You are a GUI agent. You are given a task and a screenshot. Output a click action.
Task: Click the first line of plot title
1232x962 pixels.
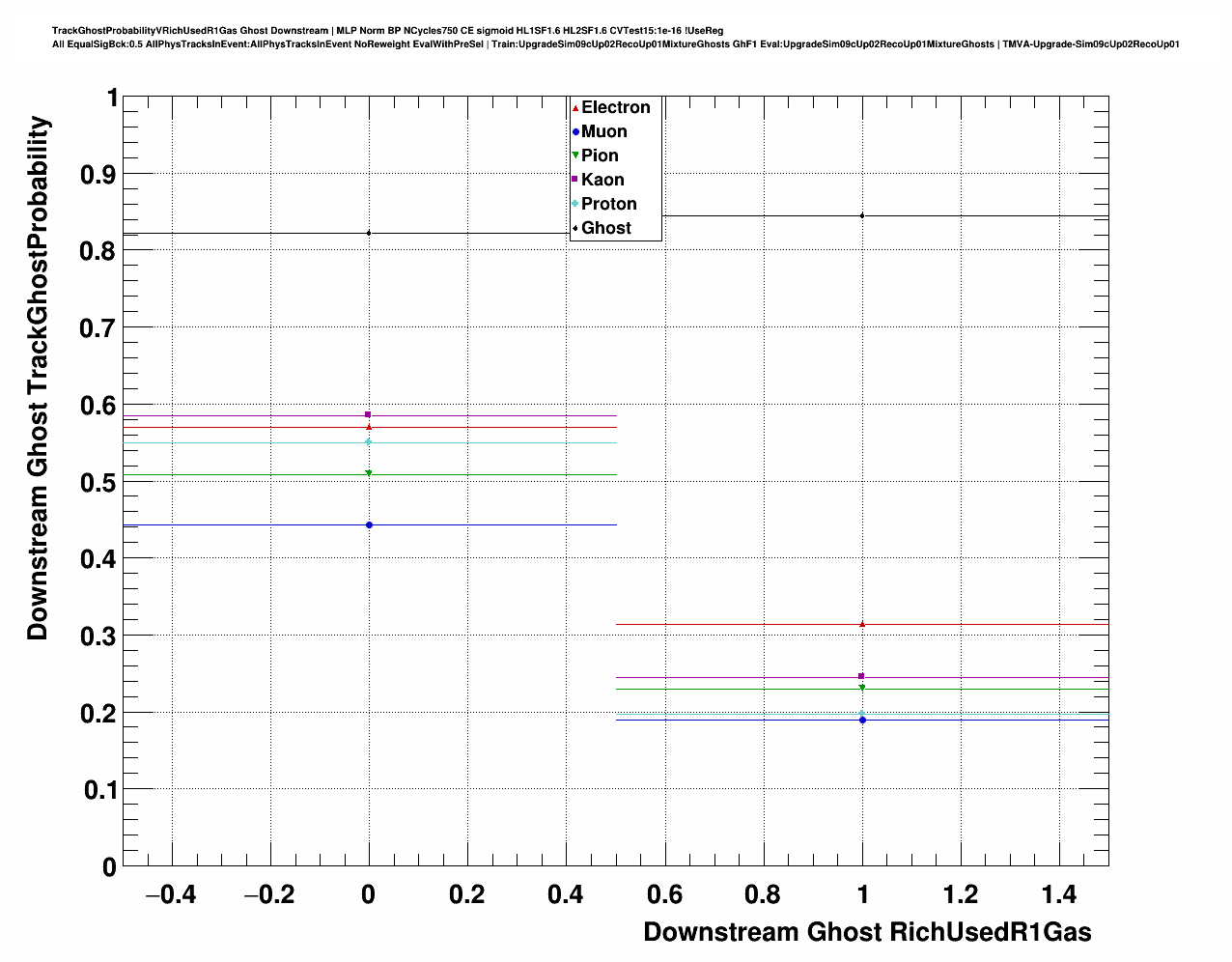click(387, 31)
